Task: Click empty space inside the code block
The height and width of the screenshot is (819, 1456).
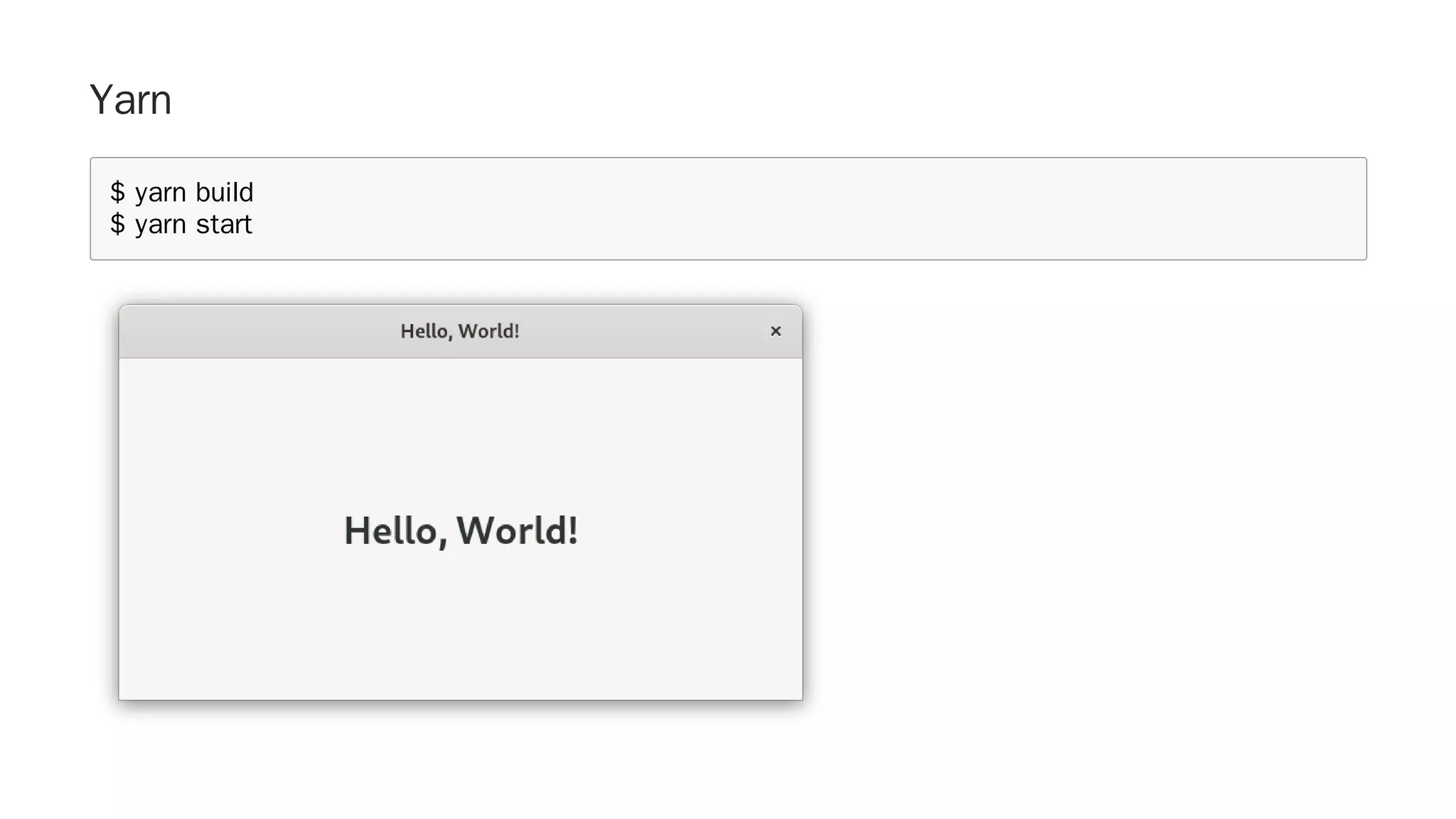Action: click(x=782, y=209)
